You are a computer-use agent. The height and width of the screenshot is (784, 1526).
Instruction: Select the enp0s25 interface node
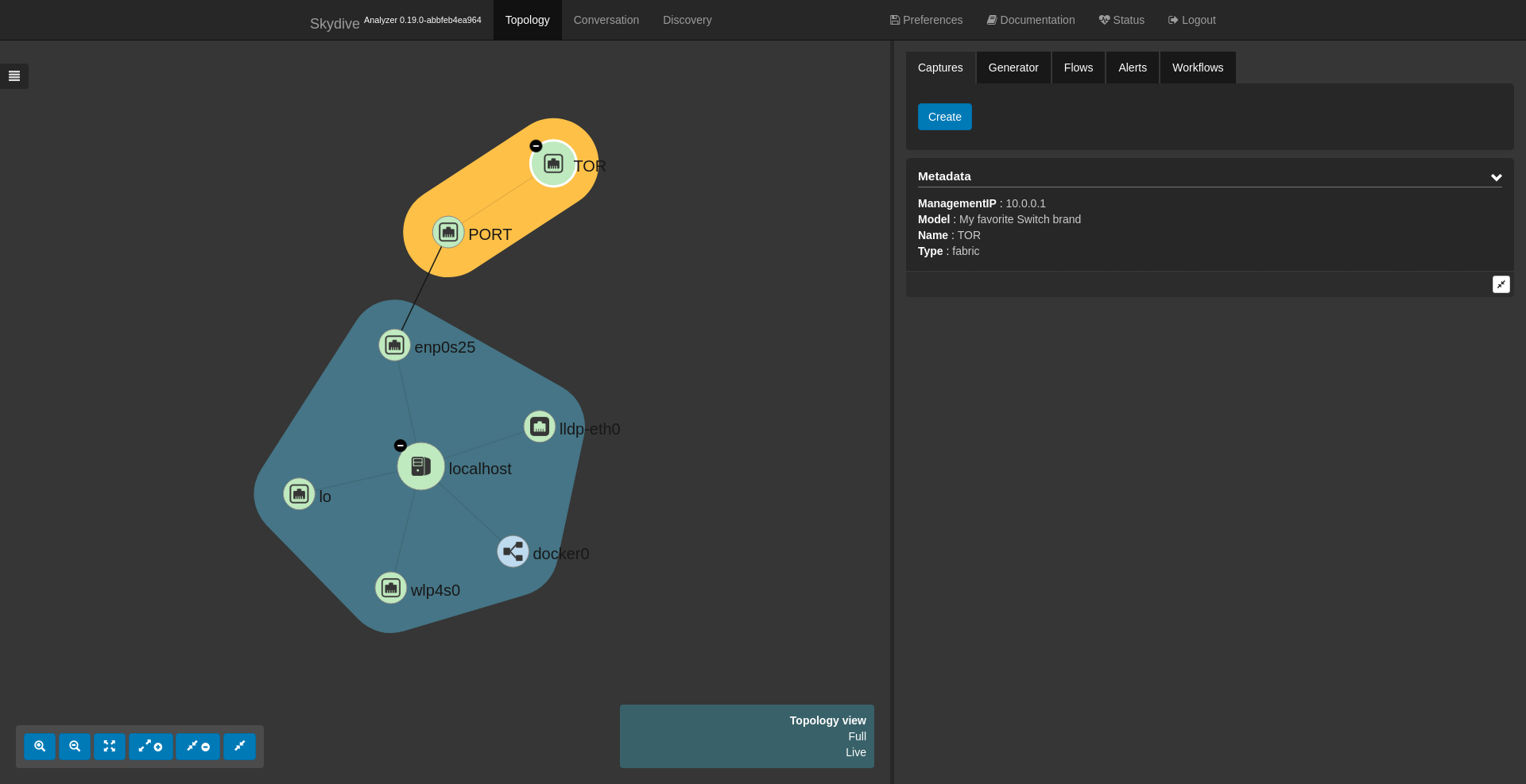[x=394, y=345]
